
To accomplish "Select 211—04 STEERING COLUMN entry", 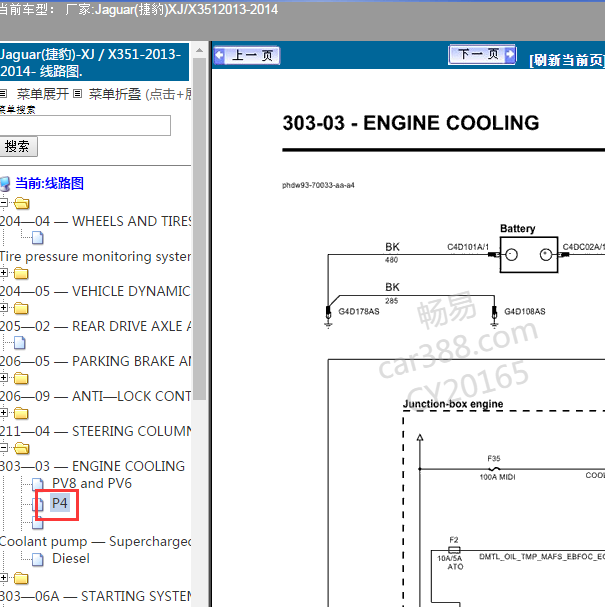I will click(x=95, y=431).
